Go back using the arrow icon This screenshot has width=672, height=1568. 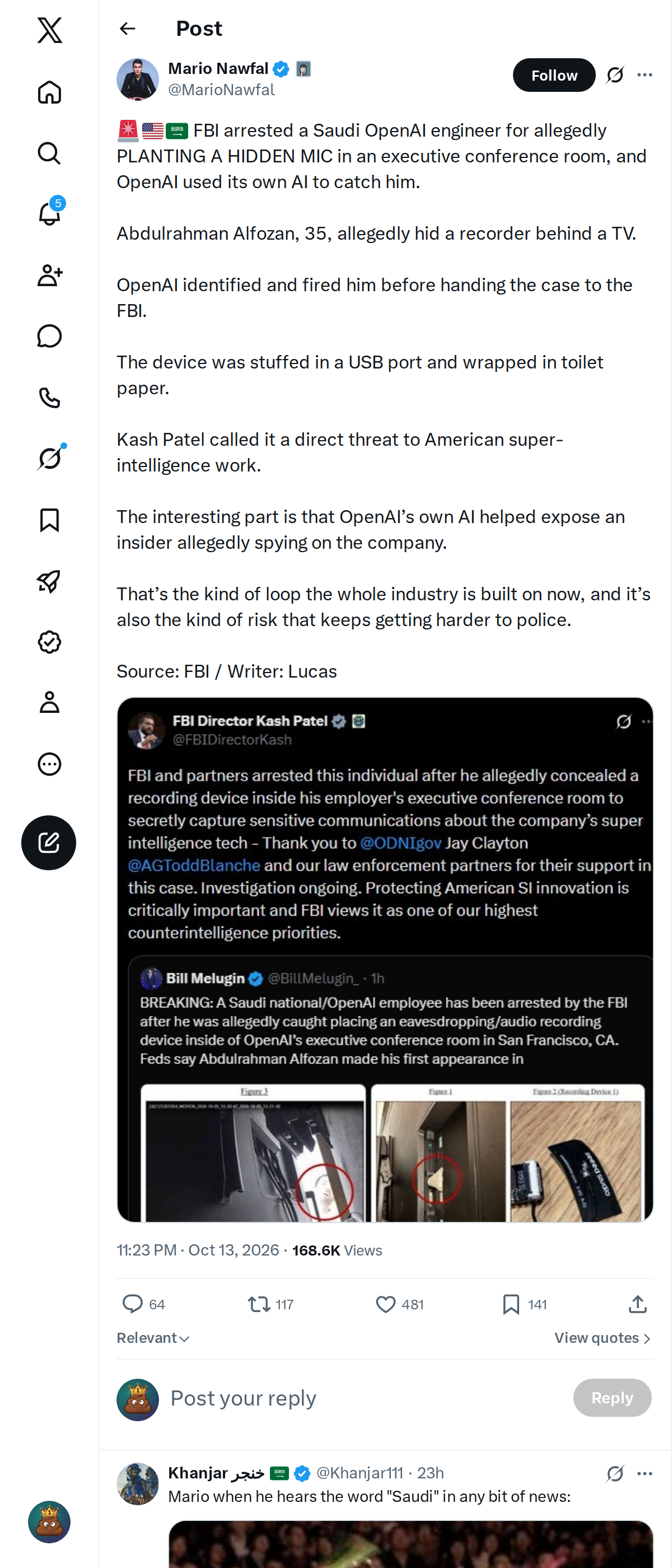point(127,29)
